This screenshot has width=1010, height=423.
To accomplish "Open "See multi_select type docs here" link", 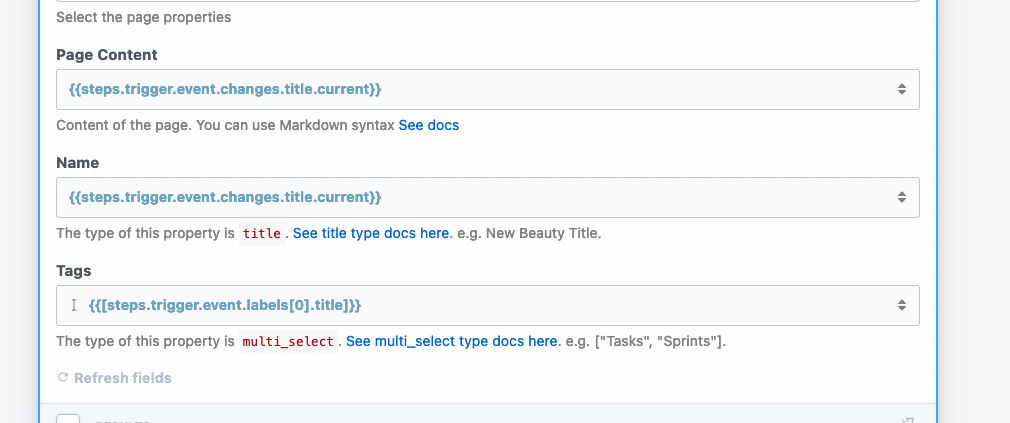I will coord(452,341).
